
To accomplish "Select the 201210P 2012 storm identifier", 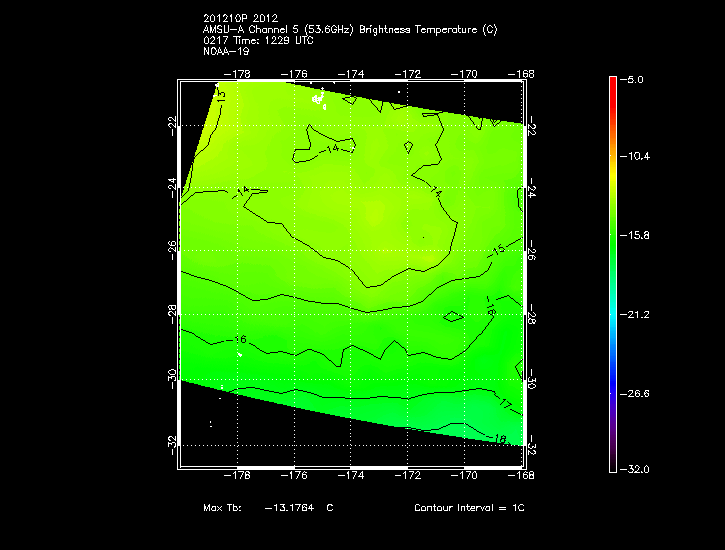I will coord(243,19).
